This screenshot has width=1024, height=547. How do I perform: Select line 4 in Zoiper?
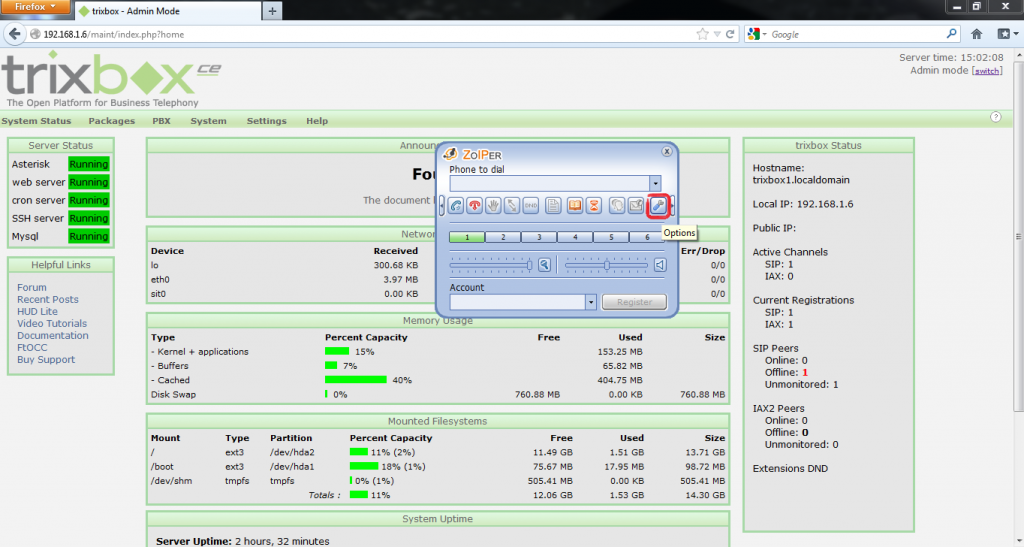pyautogui.click(x=575, y=237)
